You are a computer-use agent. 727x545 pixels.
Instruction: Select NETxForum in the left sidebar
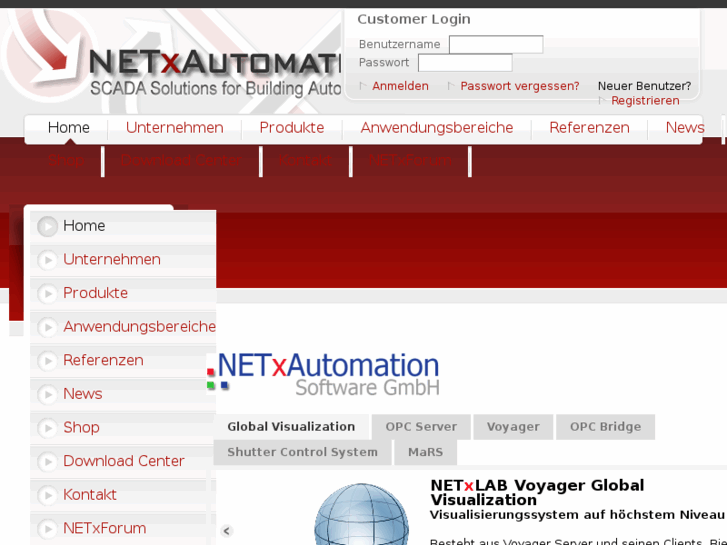click(x=105, y=528)
